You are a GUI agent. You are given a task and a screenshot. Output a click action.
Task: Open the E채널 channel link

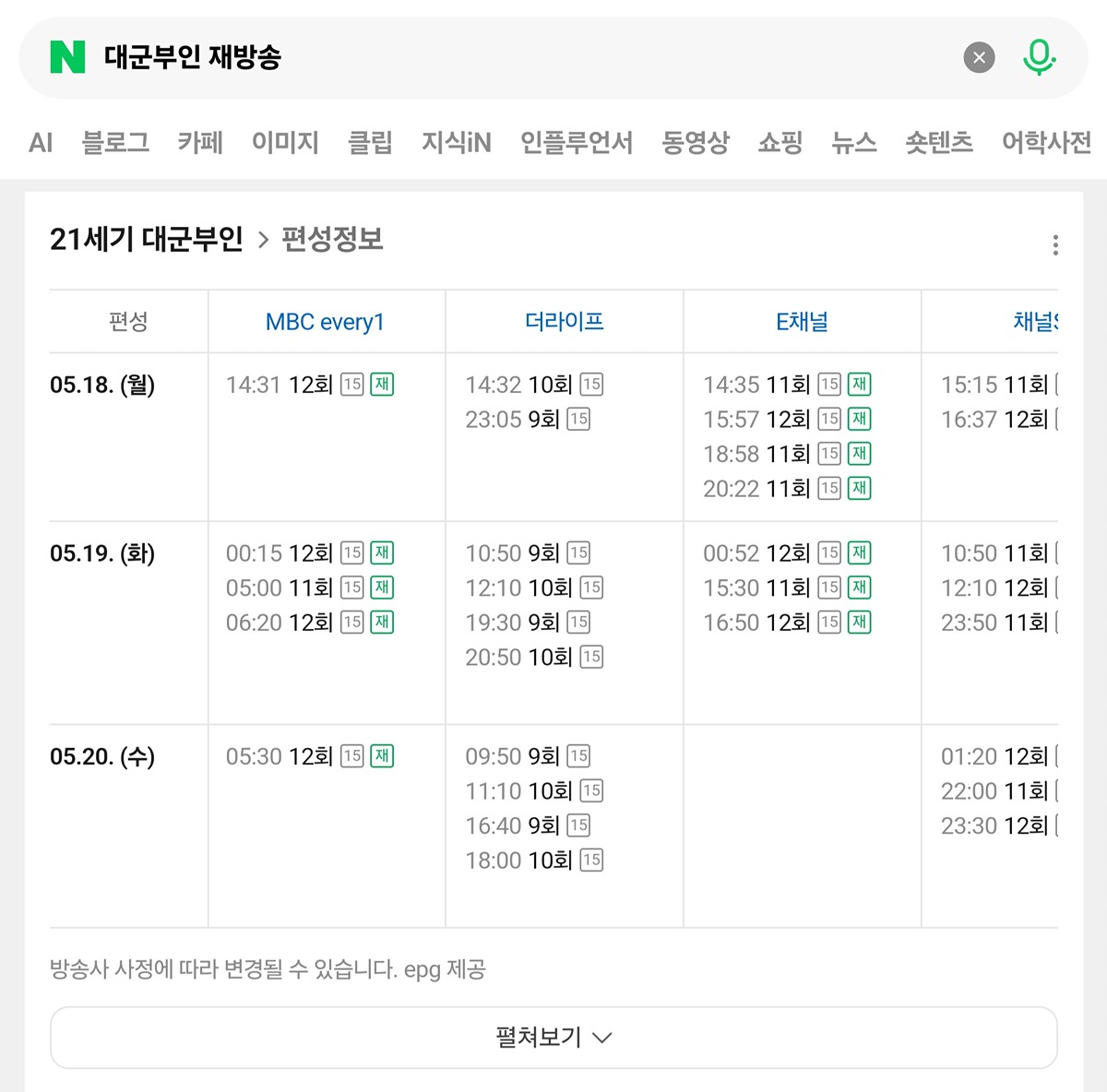[x=802, y=321]
